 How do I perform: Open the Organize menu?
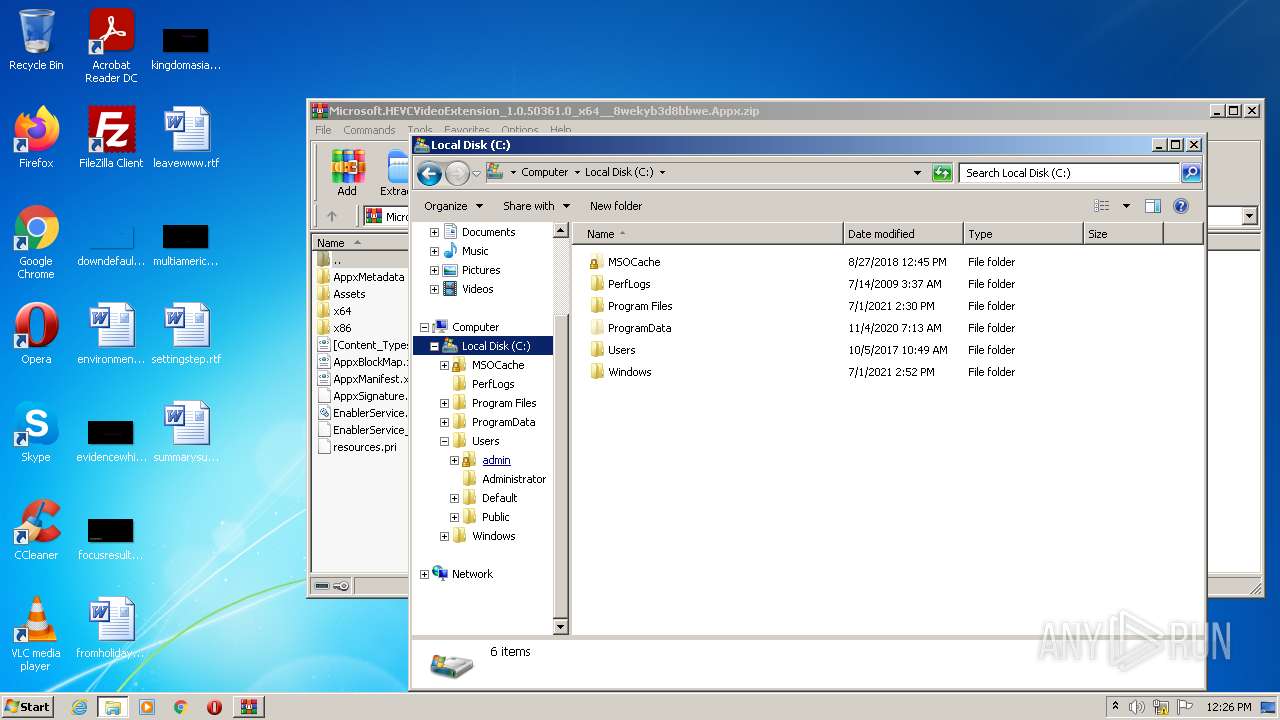coord(453,206)
